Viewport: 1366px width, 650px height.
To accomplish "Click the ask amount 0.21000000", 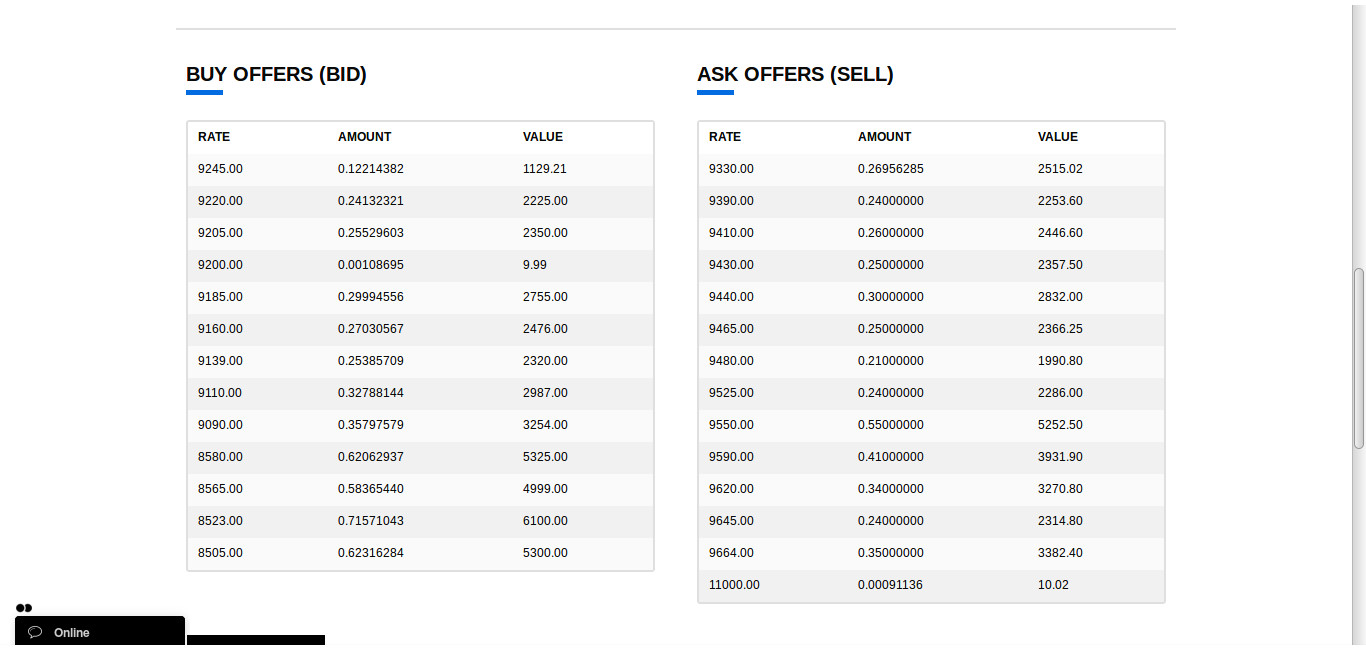I will tap(891, 361).
